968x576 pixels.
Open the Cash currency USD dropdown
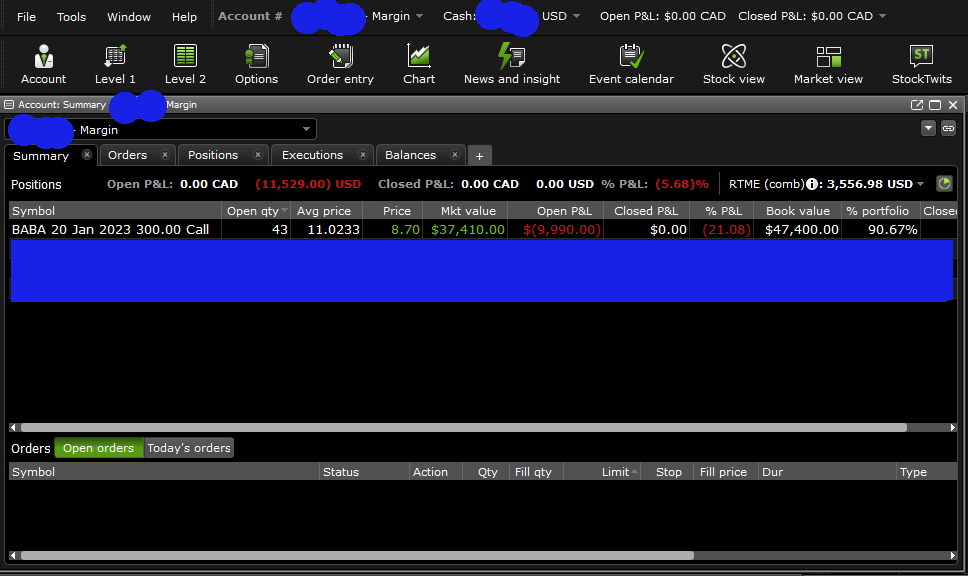pyautogui.click(x=575, y=15)
